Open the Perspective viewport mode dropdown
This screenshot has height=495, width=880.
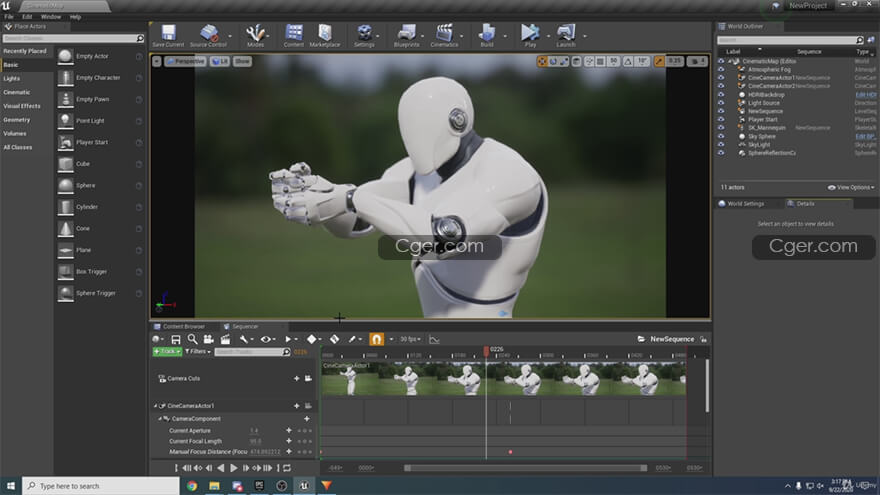186,61
